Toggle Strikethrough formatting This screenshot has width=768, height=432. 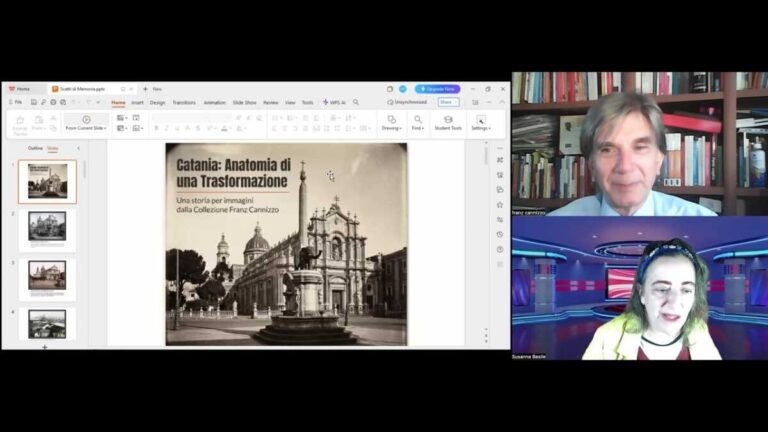pyautogui.click(x=198, y=128)
